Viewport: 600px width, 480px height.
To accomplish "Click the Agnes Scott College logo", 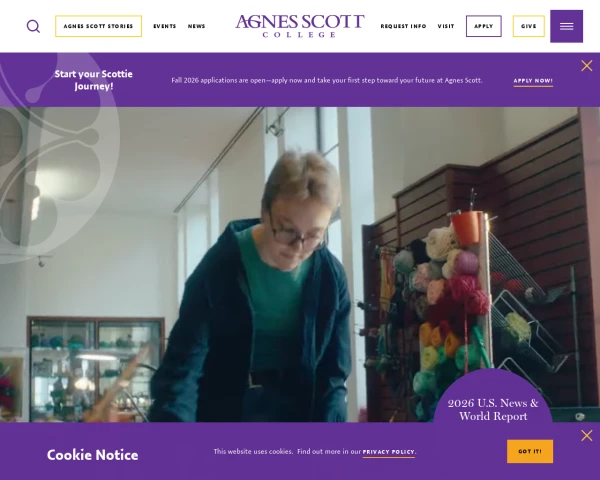I will 300,26.
